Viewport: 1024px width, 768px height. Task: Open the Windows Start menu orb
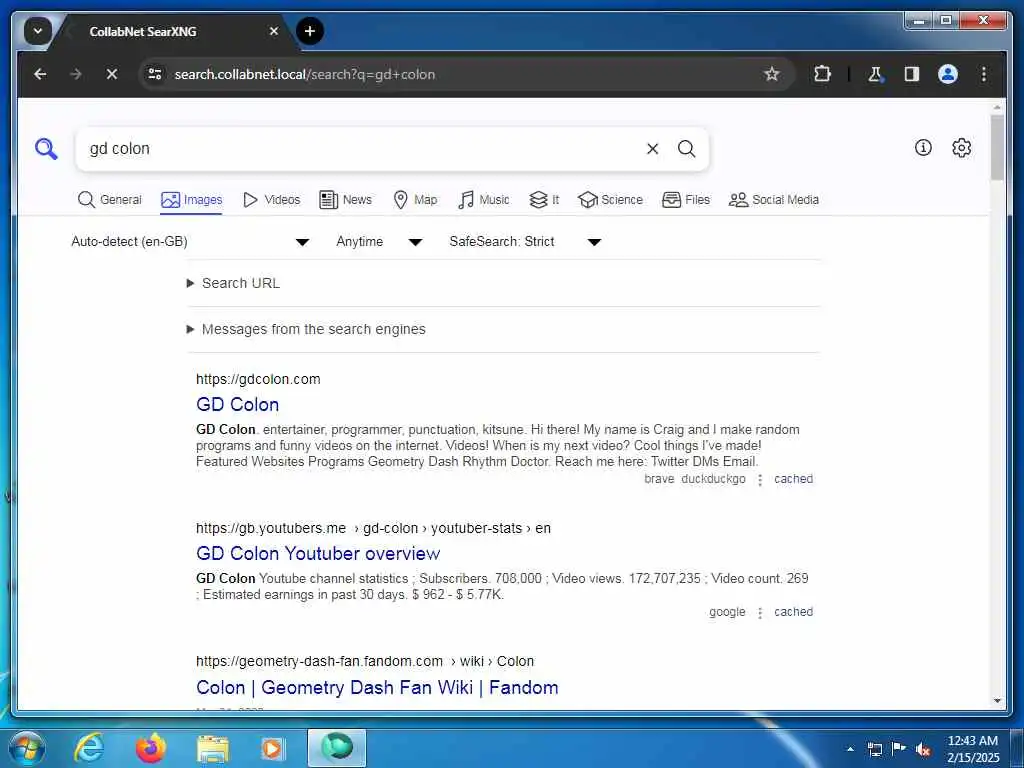[26, 748]
